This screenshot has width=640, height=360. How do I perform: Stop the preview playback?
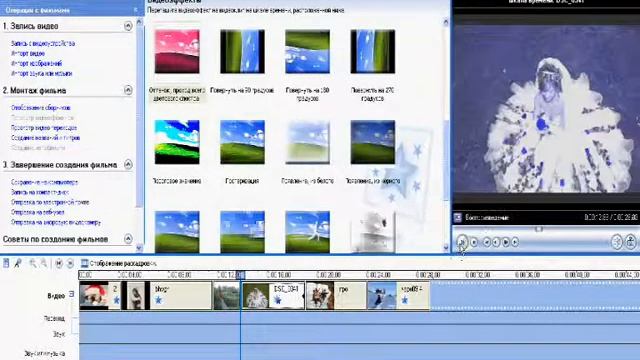[474, 242]
